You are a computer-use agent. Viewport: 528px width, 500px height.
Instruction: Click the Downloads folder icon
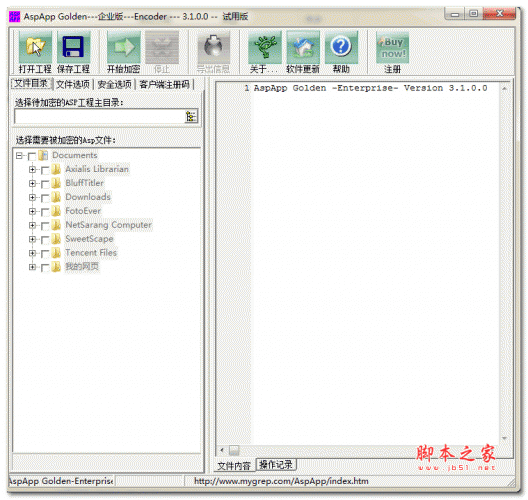click(56, 197)
